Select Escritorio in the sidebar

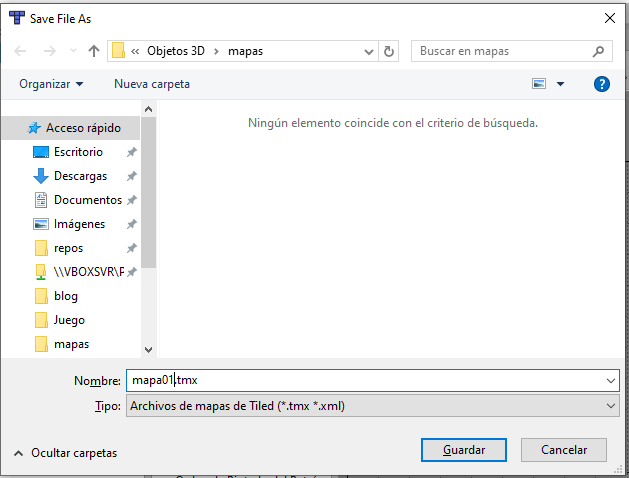click(x=78, y=152)
